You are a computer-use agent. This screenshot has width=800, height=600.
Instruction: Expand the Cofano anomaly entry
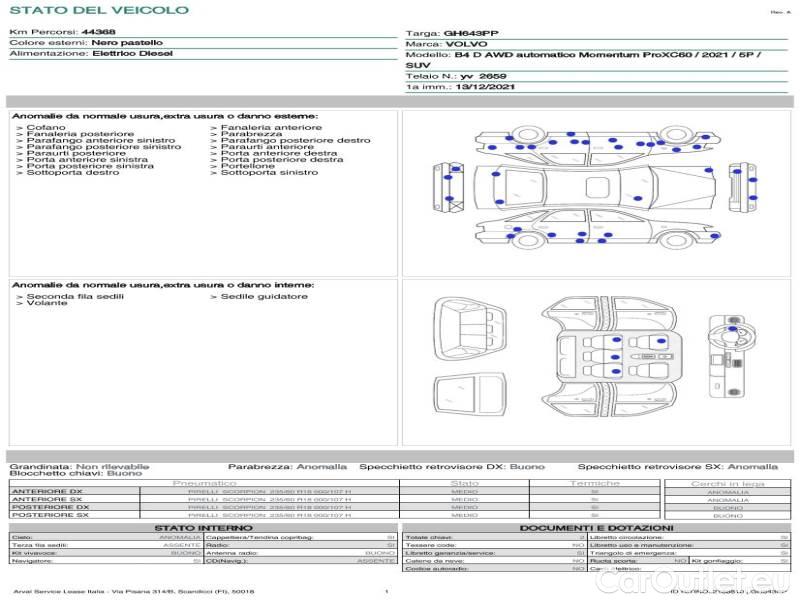46,128
